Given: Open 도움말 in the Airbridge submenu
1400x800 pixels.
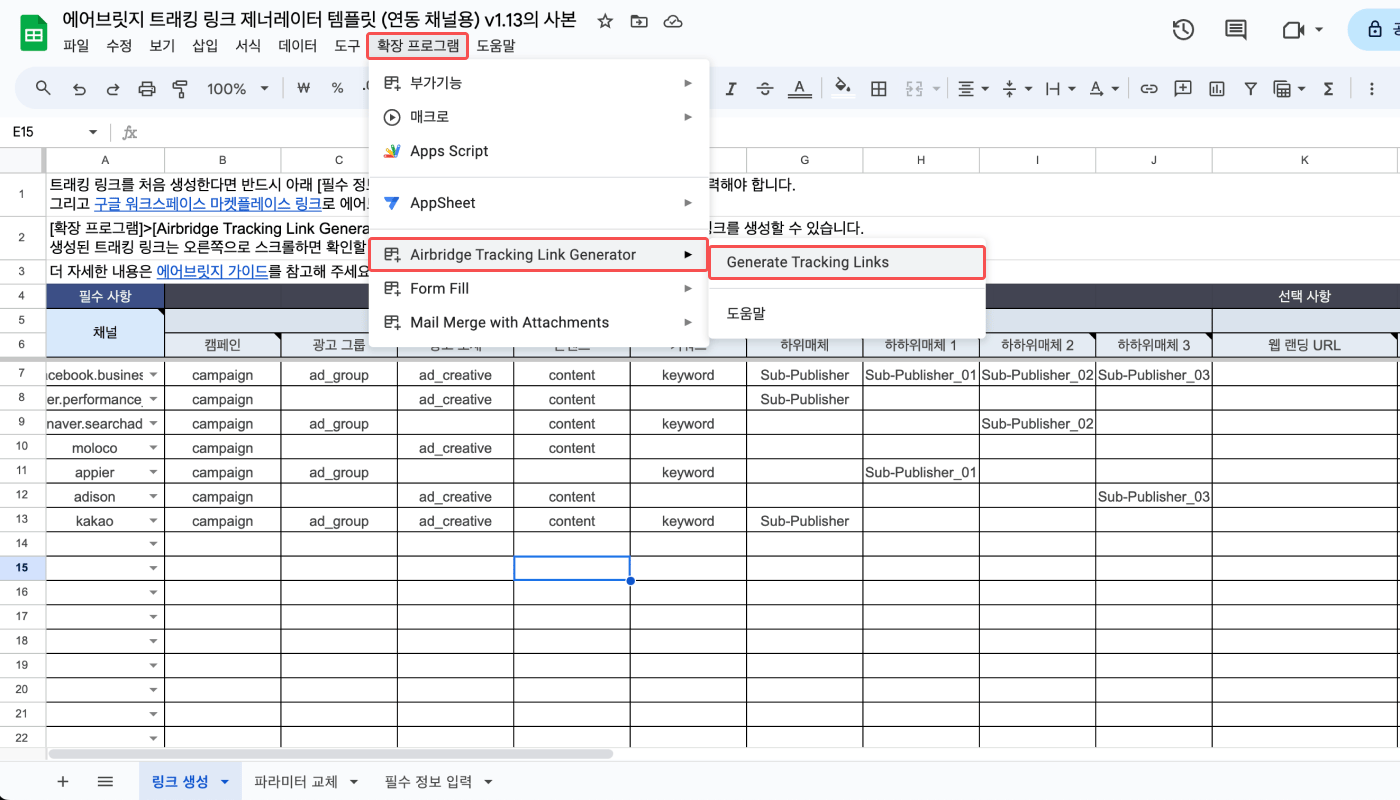Looking at the screenshot, I should (847, 313).
